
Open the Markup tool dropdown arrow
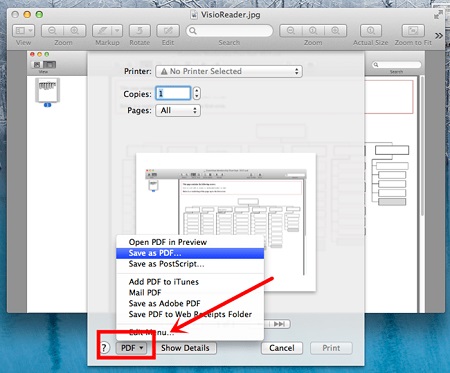117,31
